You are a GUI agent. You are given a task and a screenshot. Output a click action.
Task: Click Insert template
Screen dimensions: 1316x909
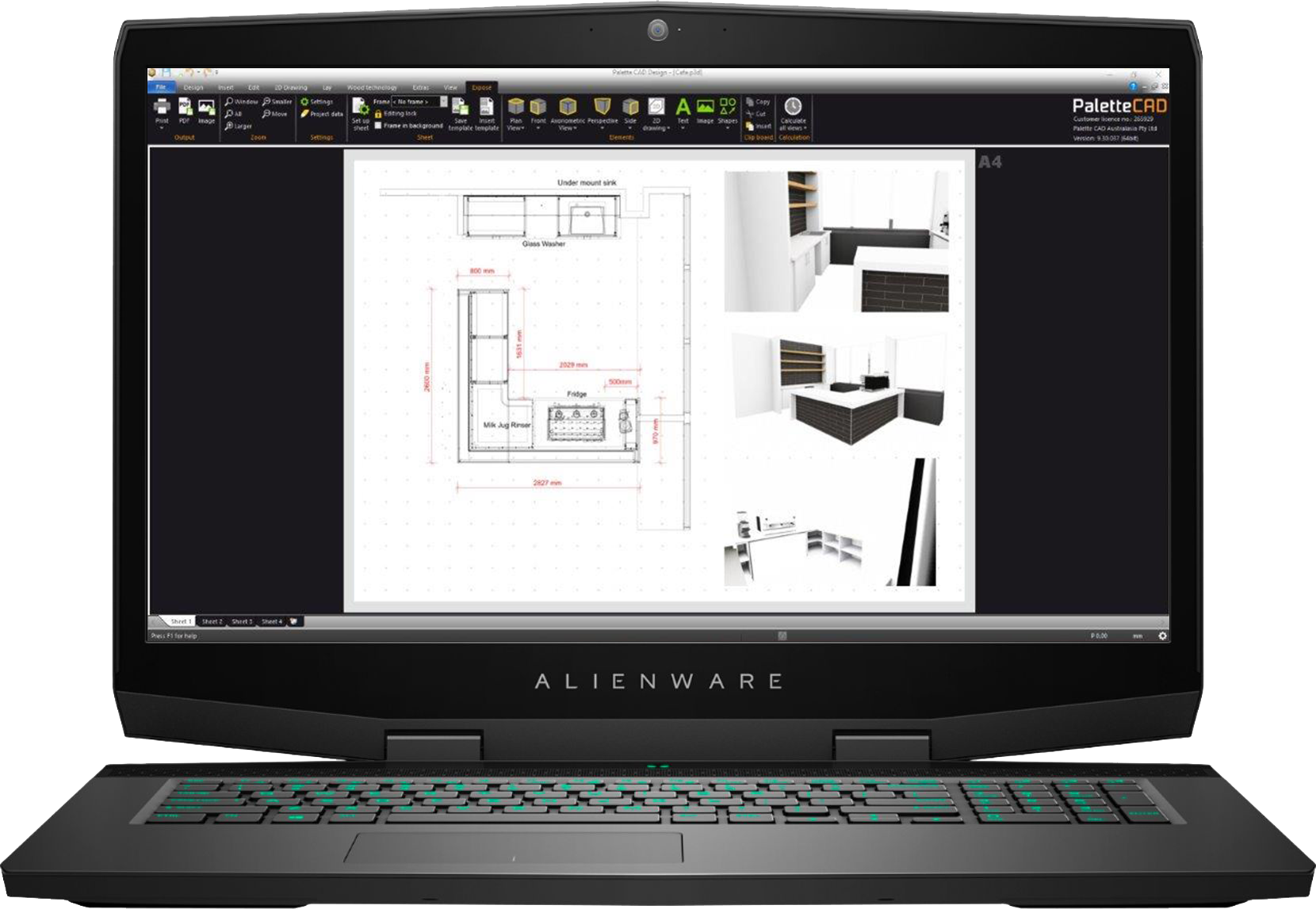click(487, 114)
